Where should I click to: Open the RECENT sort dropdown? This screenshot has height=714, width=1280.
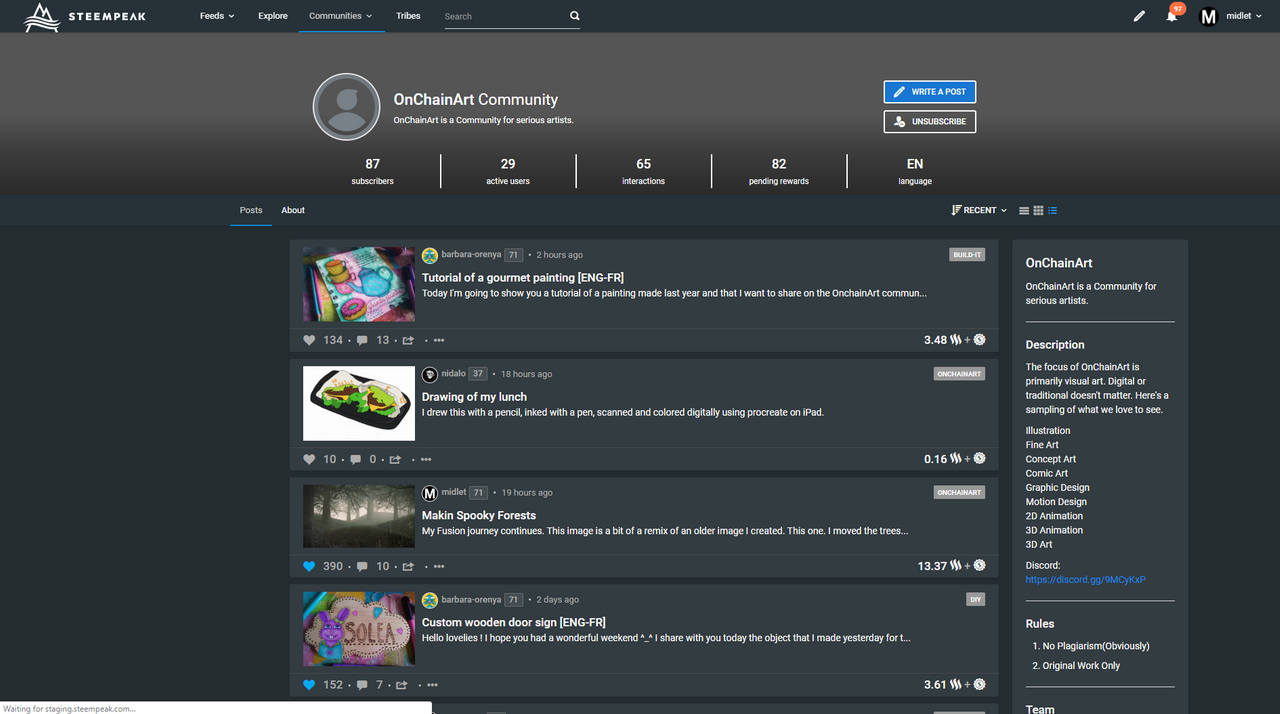coord(979,210)
